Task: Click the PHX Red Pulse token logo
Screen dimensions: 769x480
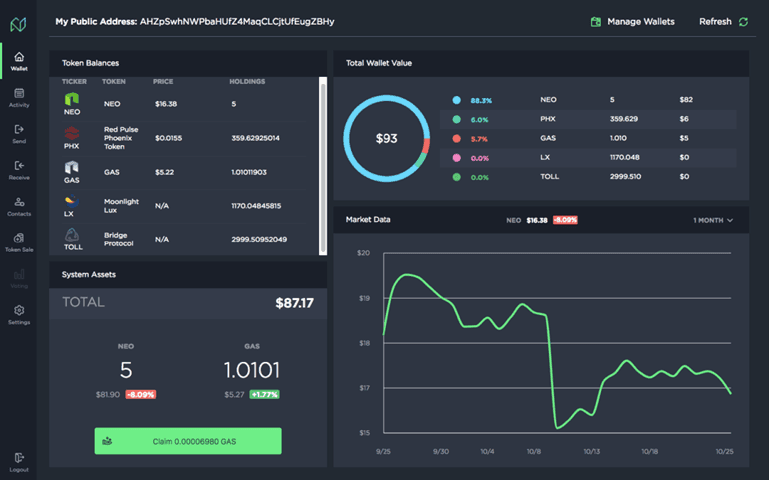Action: pos(72,133)
